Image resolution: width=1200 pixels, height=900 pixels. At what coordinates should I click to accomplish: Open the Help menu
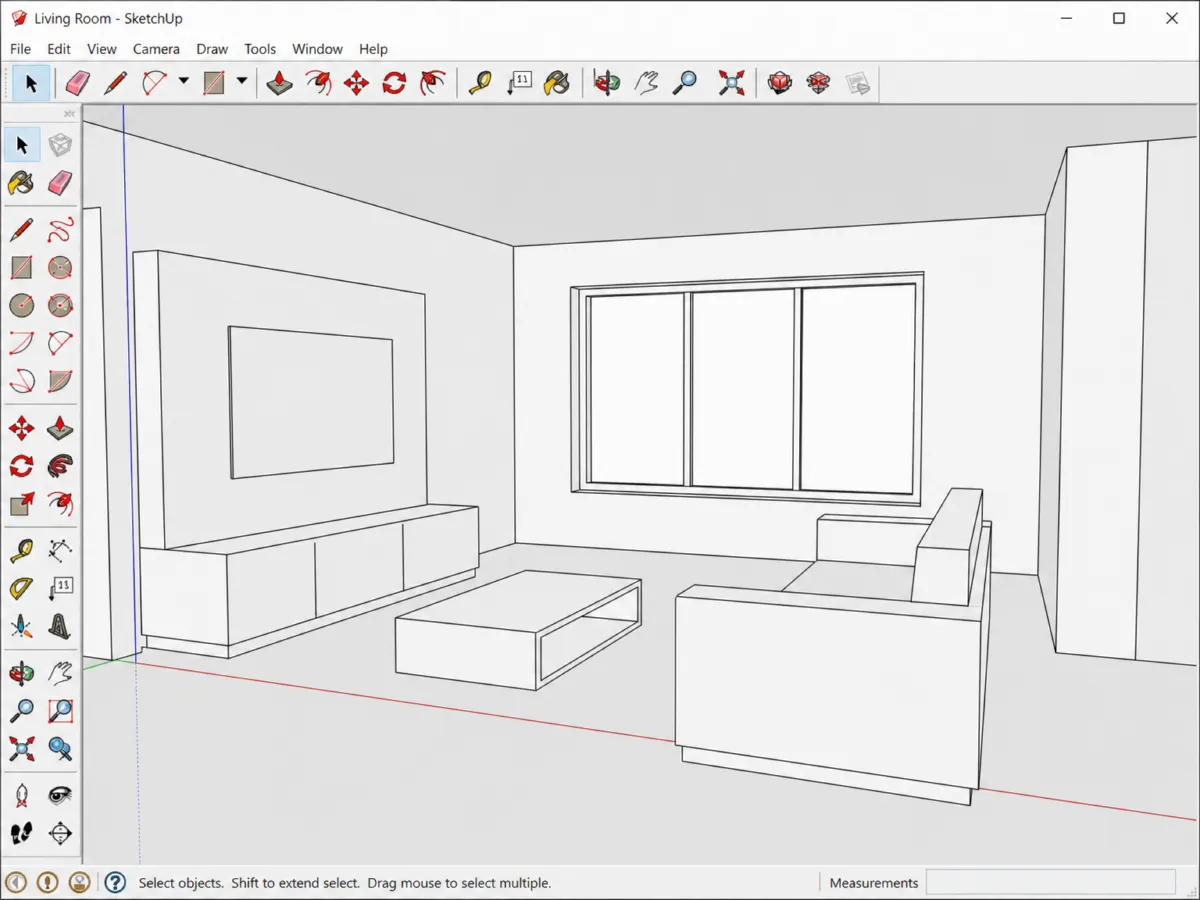coord(373,49)
